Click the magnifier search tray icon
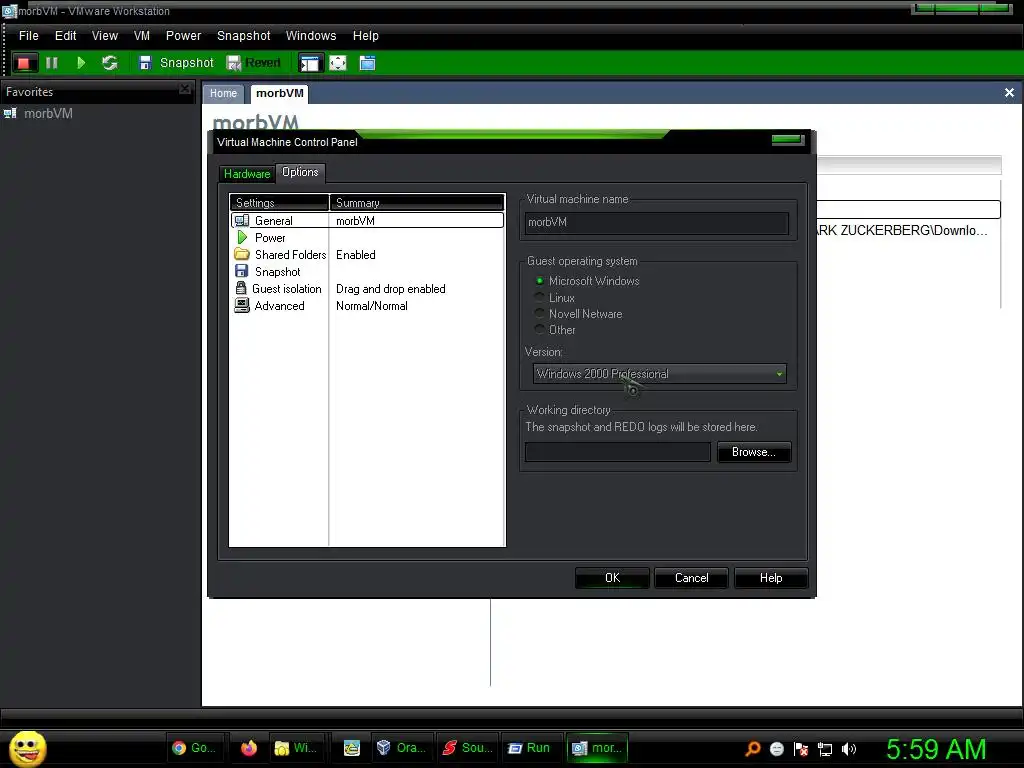This screenshot has height=768, width=1024. pos(752,749)
